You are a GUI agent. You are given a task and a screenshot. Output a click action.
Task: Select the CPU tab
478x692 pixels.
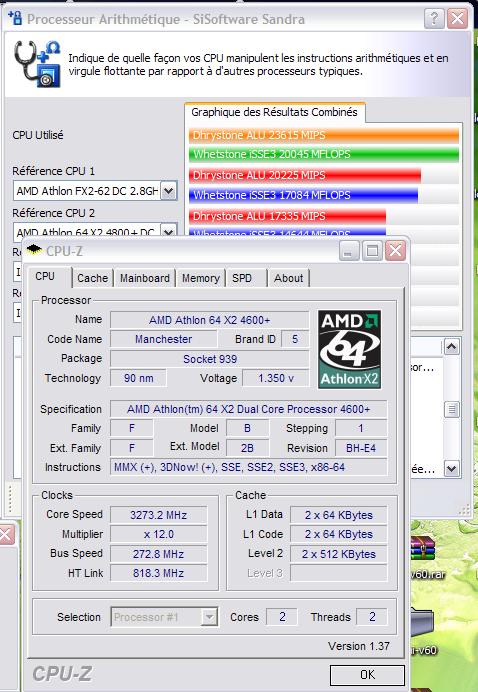coord(45,276)
